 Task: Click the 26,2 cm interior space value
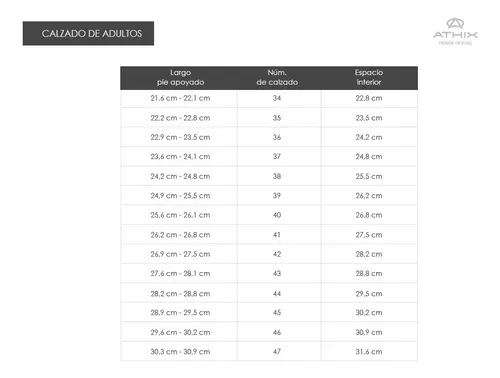pyautogui.click(x=369, y=196)
